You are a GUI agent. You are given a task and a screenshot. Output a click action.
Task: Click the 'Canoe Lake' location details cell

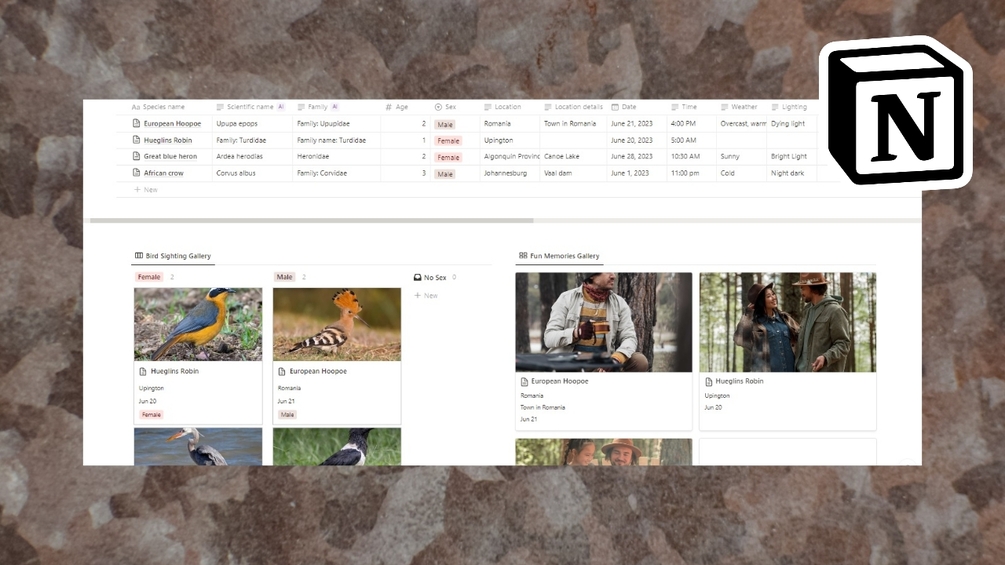pos(573,156)
